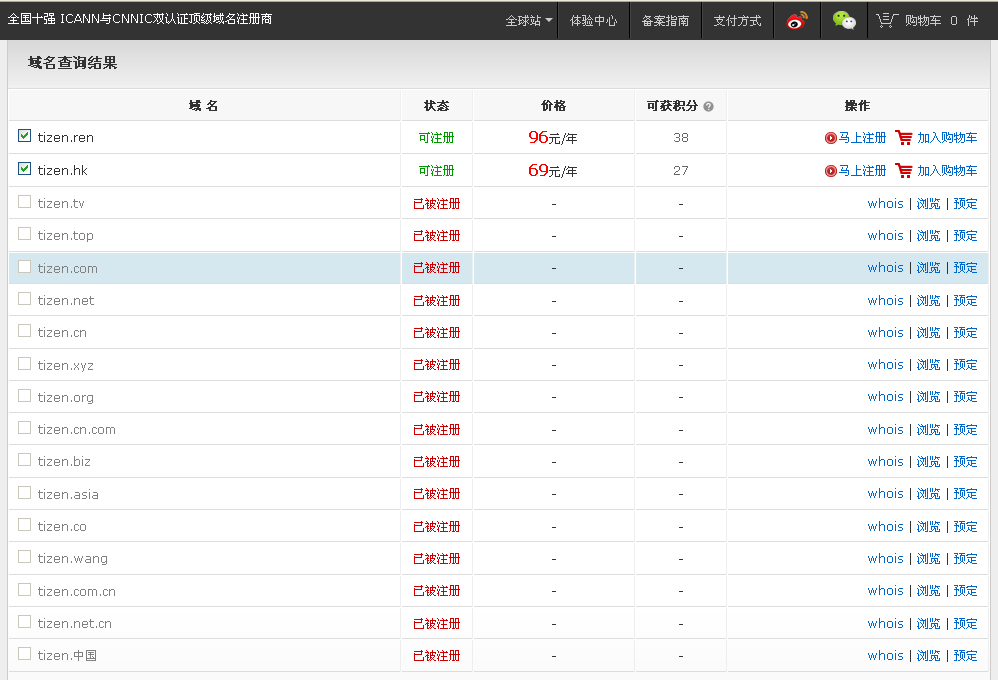998x680 pixels.
Task: Click points value 38
Action: click(680, 138)
